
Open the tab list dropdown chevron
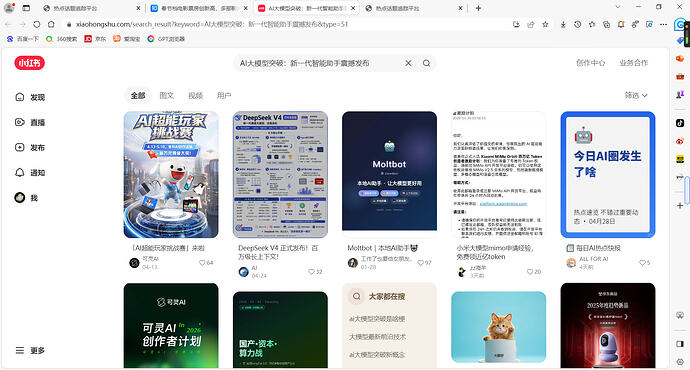(617, 7)
